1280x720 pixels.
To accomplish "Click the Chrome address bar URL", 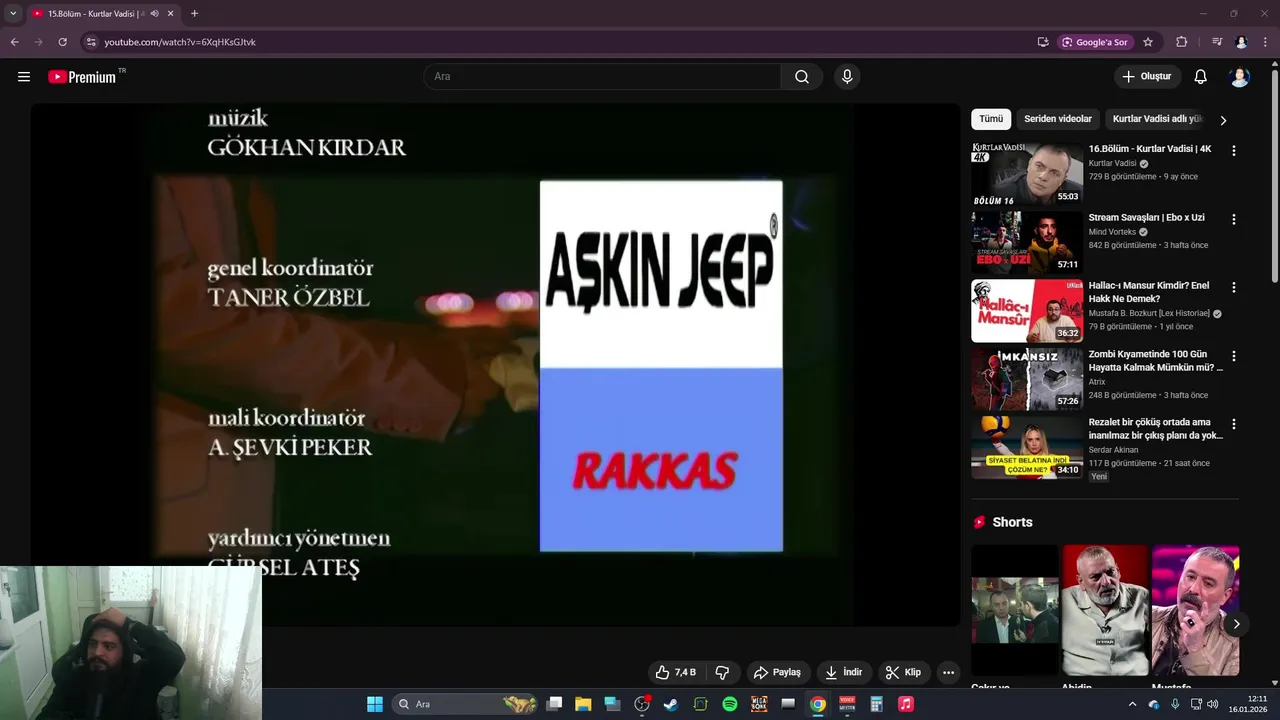I will tap(180, 42).
